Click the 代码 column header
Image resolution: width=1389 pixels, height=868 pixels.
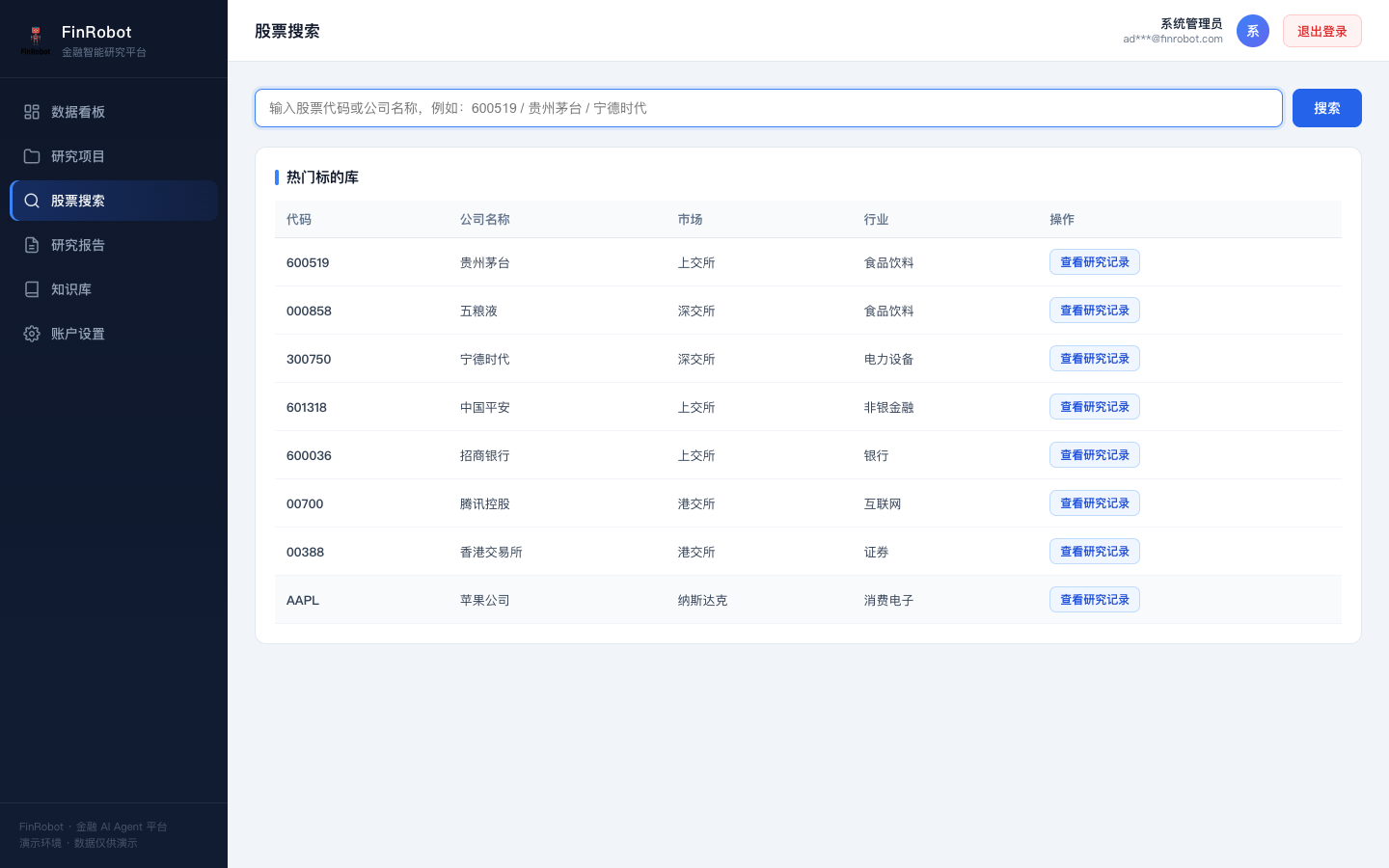(299, 219)
